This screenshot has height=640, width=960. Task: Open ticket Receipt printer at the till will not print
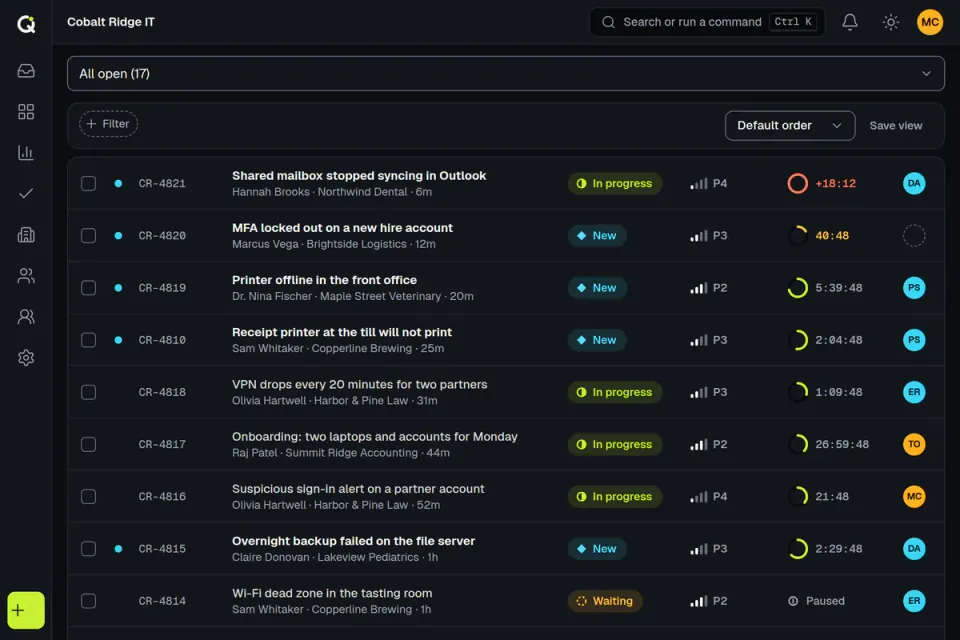tap(342, 333)
